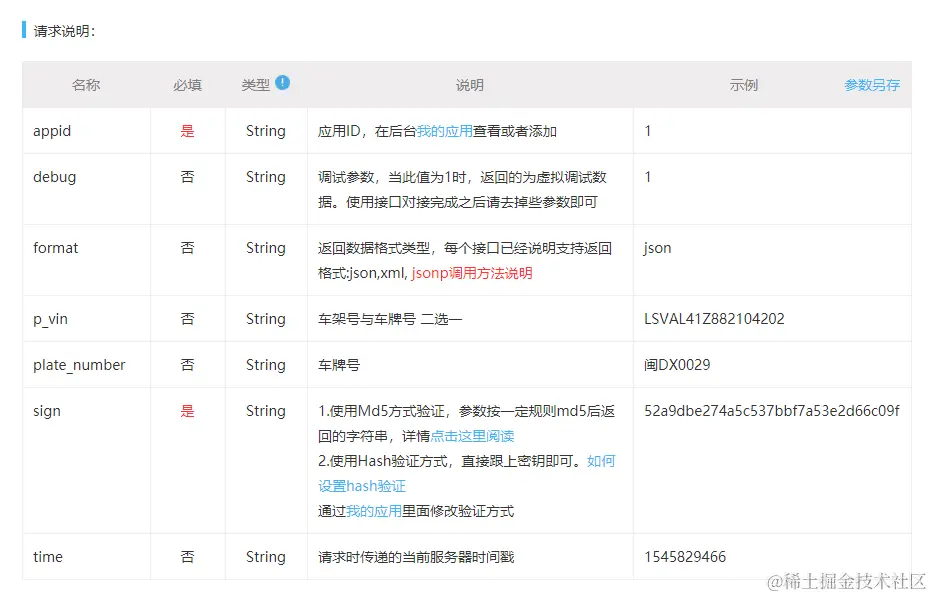Select the p_vin parameter name
Image resolution: width=933 pixels, height=598 pixels.
tap(50, 319)
